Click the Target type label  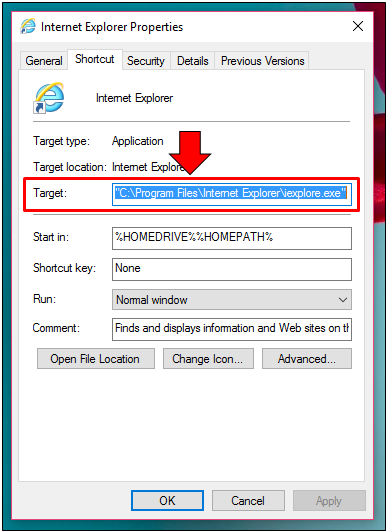(61, 141)
